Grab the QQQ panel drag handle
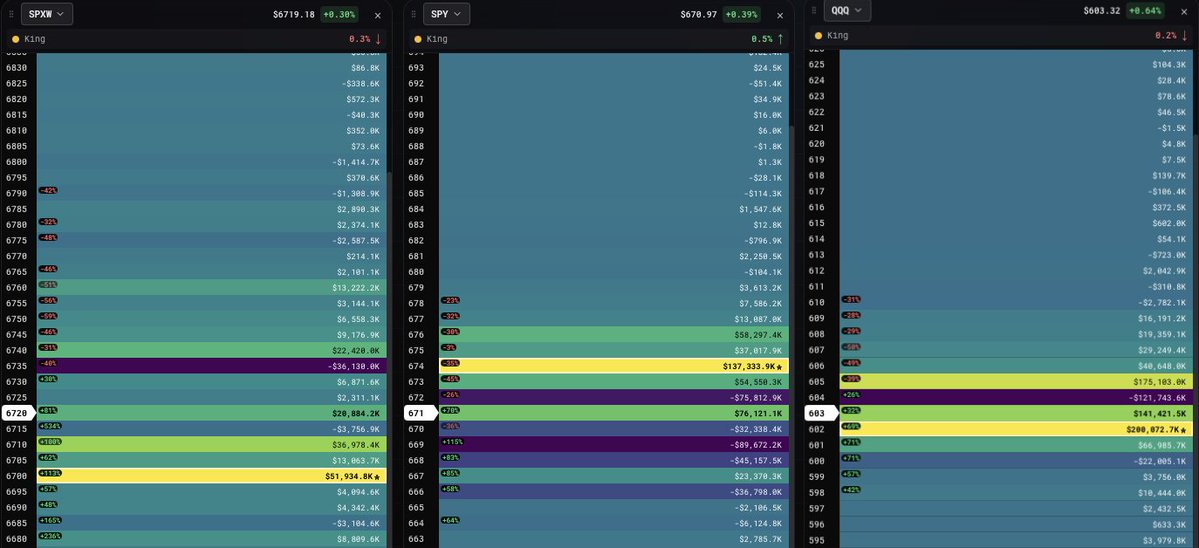The image size is (1199, 548). pyautogui.click(x=814, y=11)
